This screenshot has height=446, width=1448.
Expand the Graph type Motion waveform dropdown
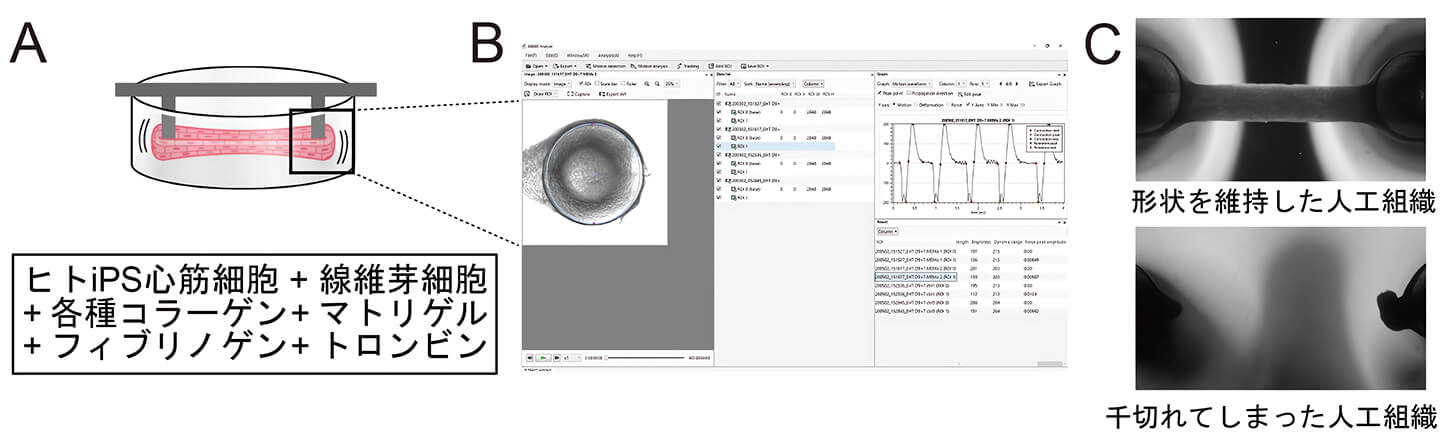tap(913, 84)
